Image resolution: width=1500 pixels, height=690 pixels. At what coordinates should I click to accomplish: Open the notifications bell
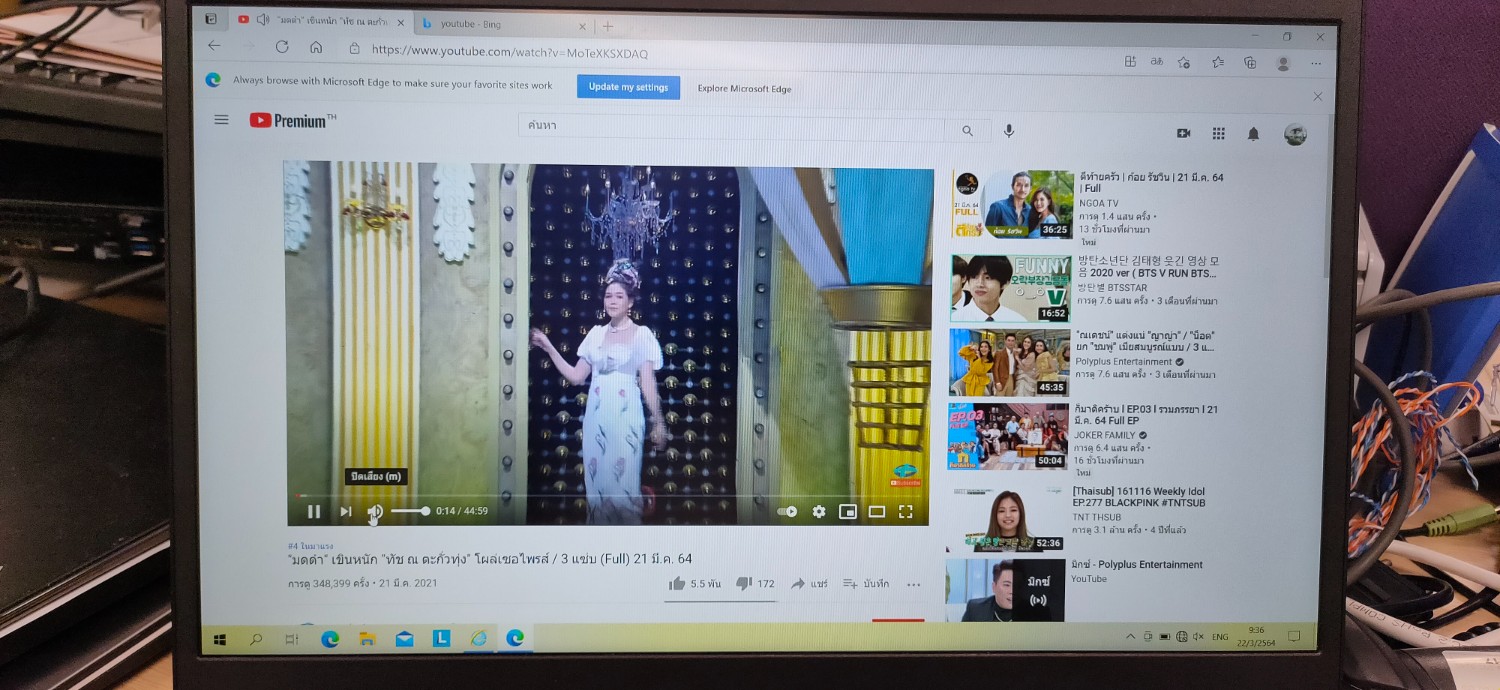tap(1253, 133)
